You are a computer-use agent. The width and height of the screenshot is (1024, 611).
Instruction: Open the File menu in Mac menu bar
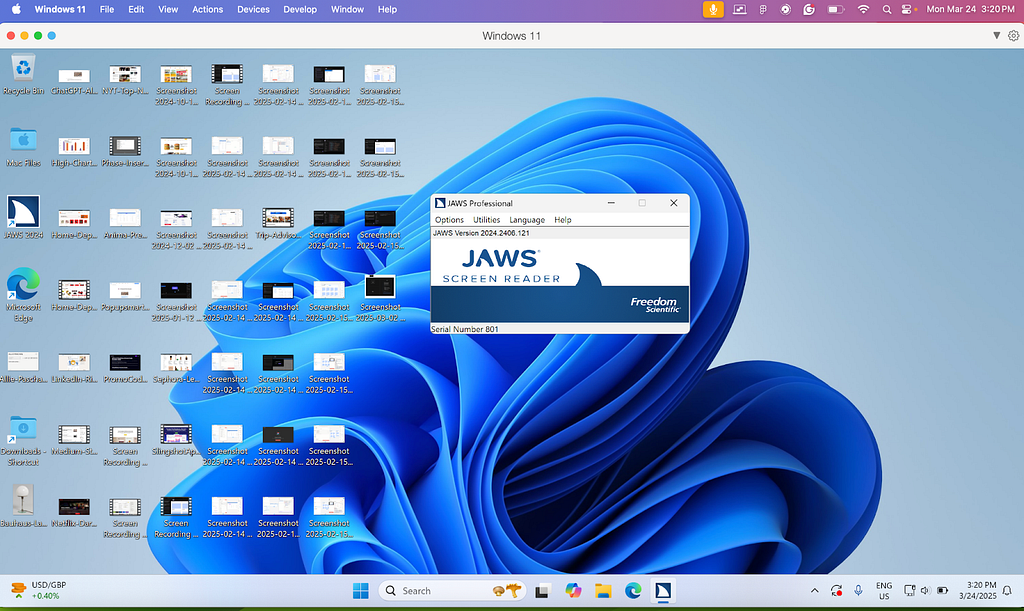point(106,9)
